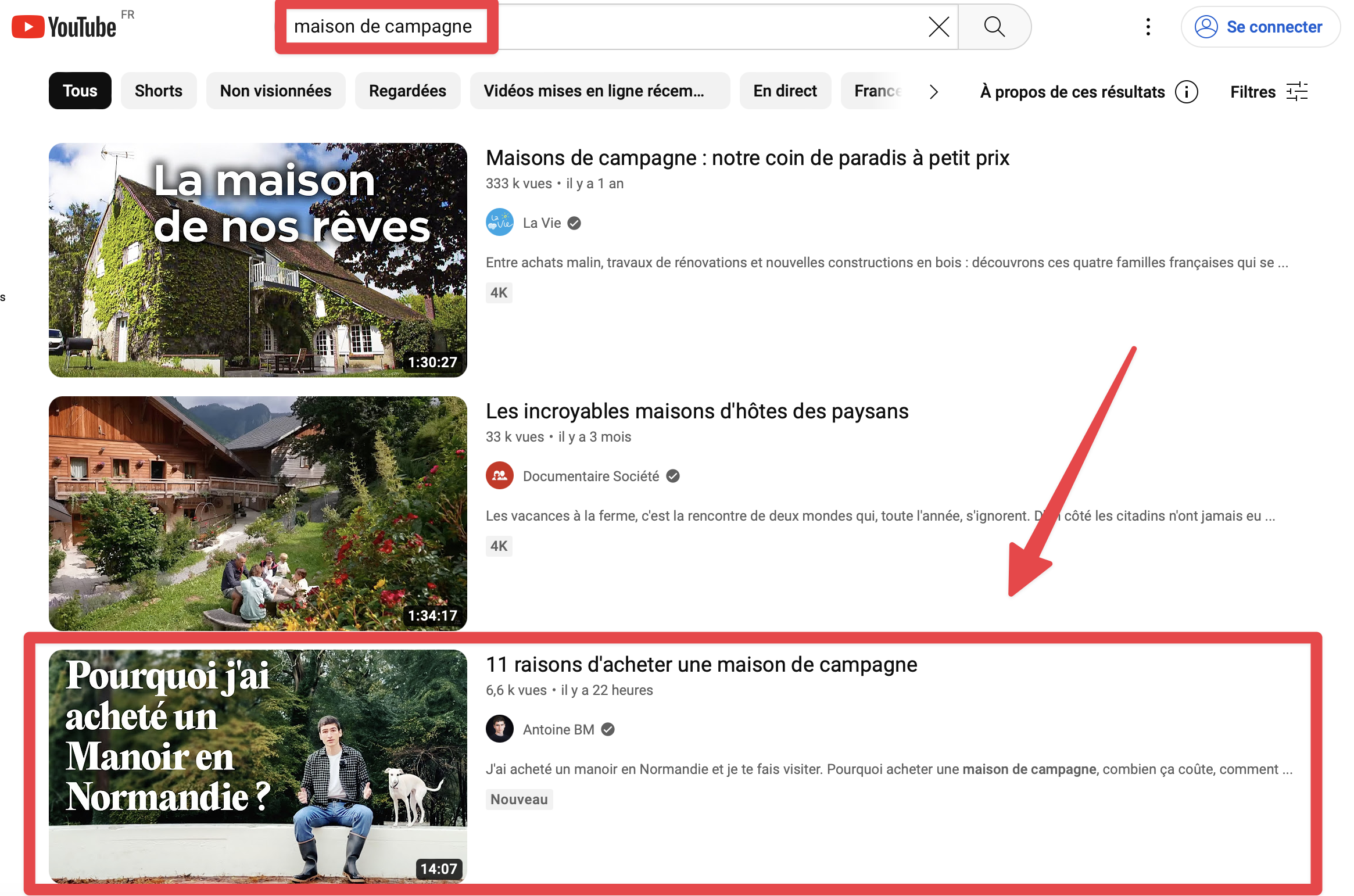Image resolution: width=1354 pixels, height=896 pixels.
Task: Click Documentaire Société channel avatar
Action: point(499,476)
